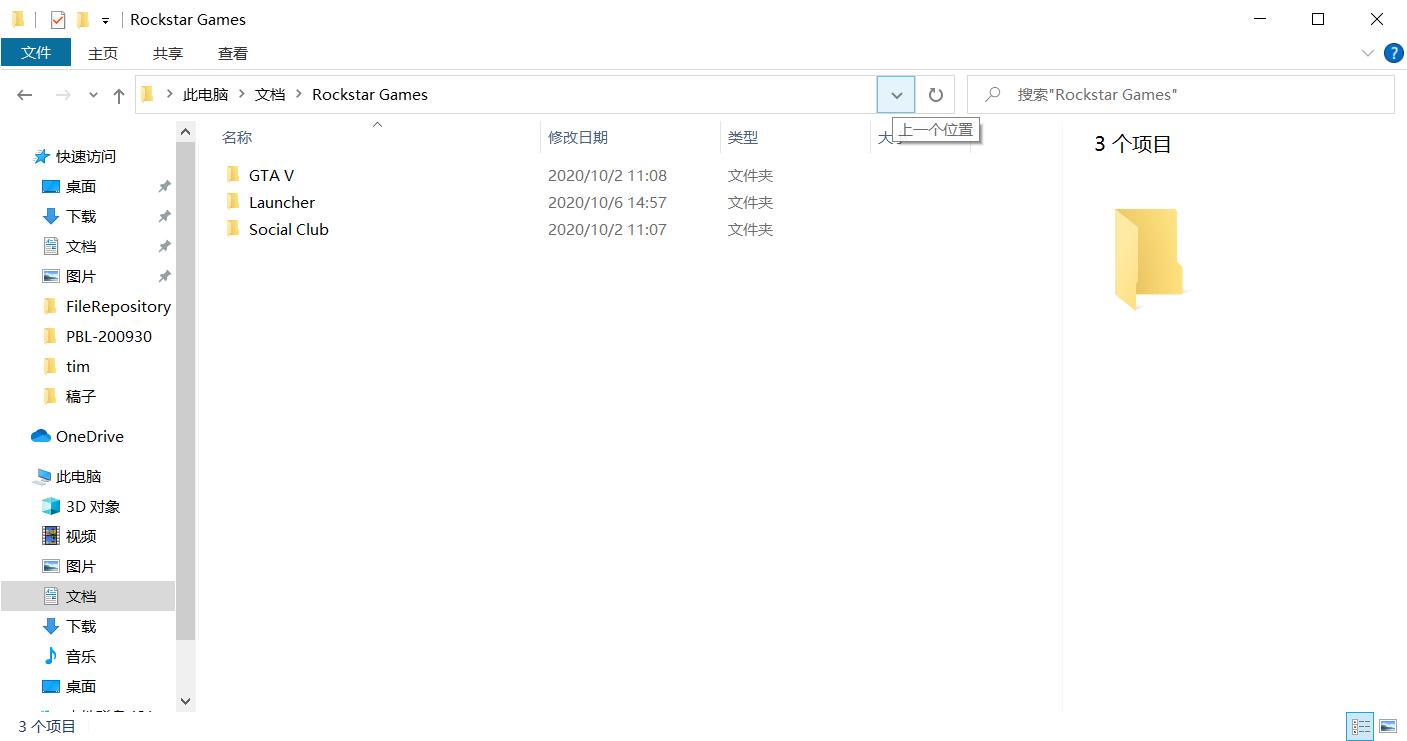Click the sidebar scrollbar up arrow
The width and height of the screenshot is (1407, 741).
pyautogui.click(x=185, y=131)
